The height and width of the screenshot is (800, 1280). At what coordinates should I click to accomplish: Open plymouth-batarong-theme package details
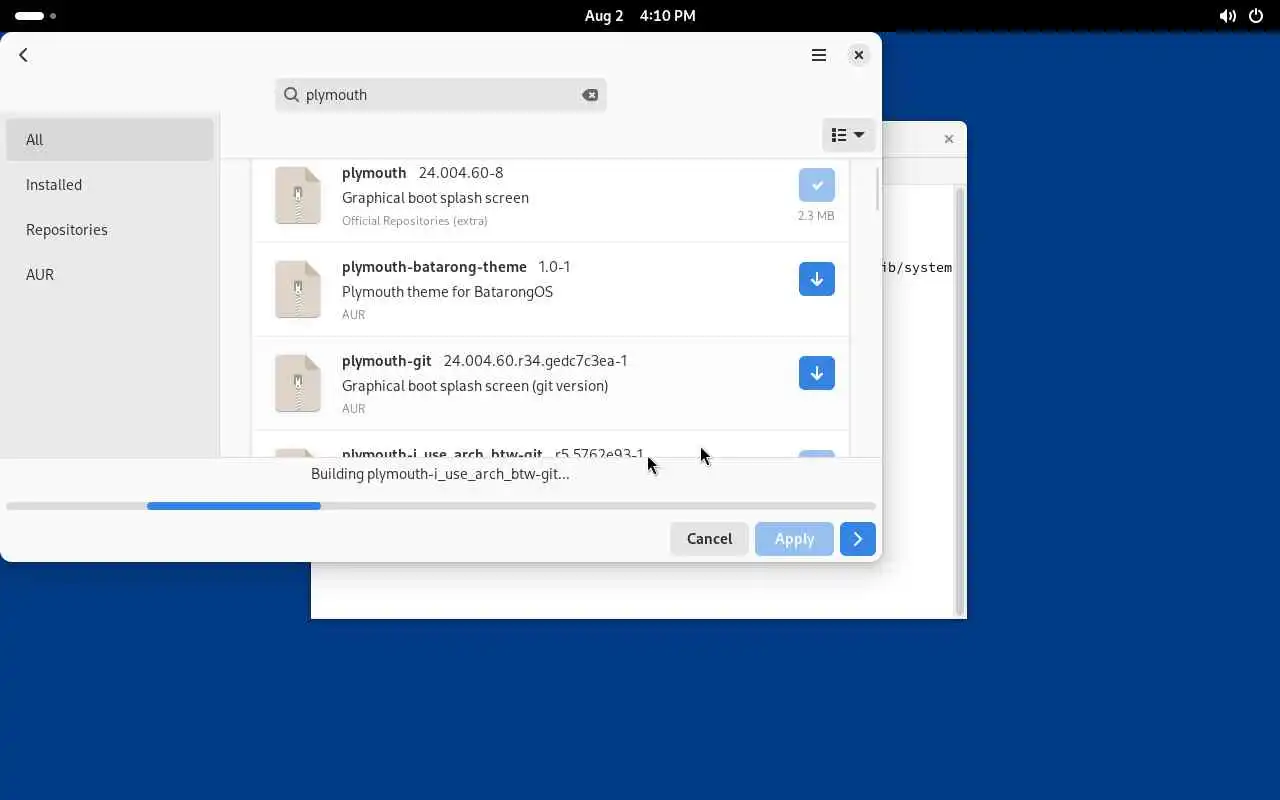pos(434,266)
